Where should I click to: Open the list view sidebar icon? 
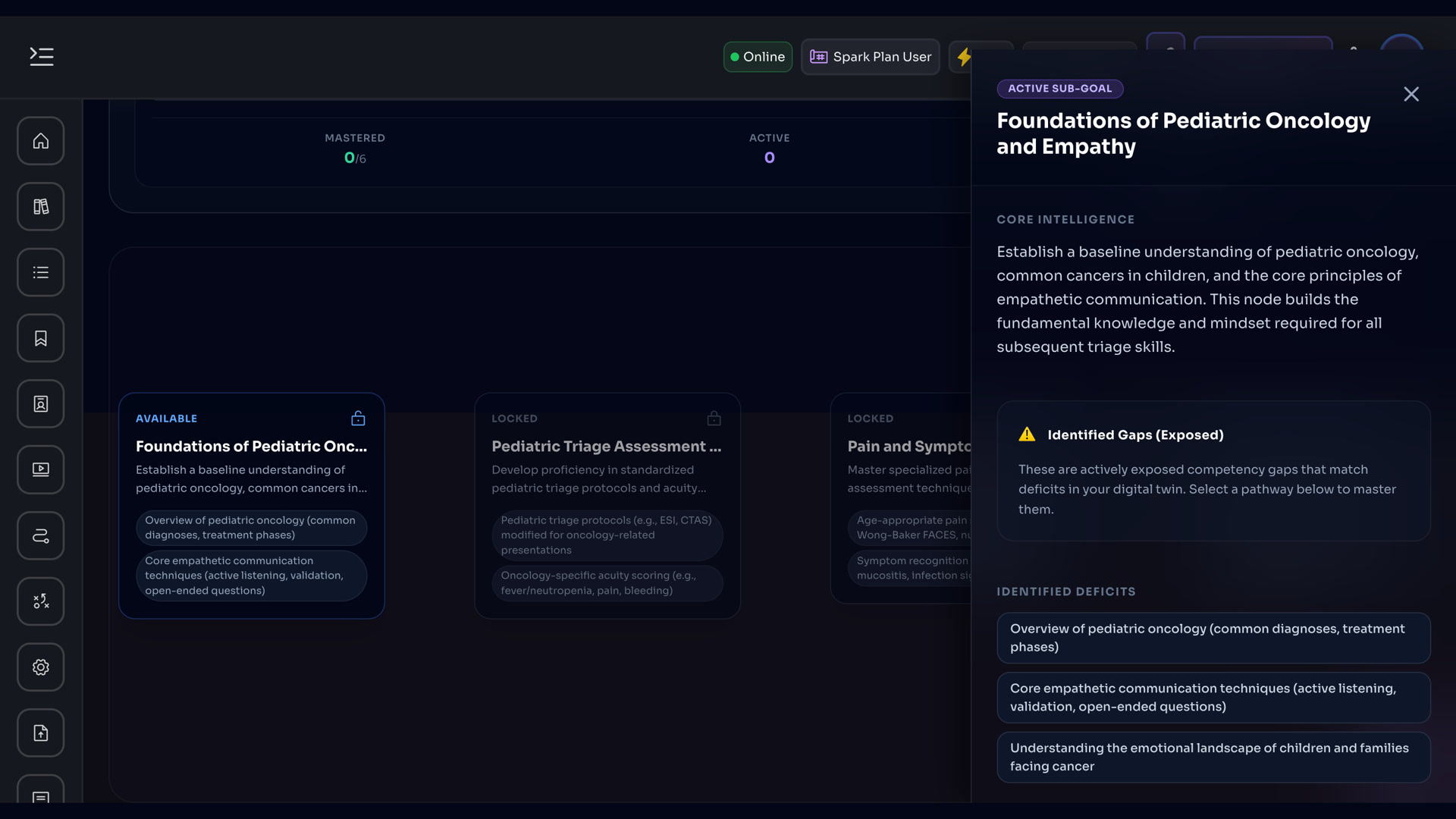pos(41,272)
